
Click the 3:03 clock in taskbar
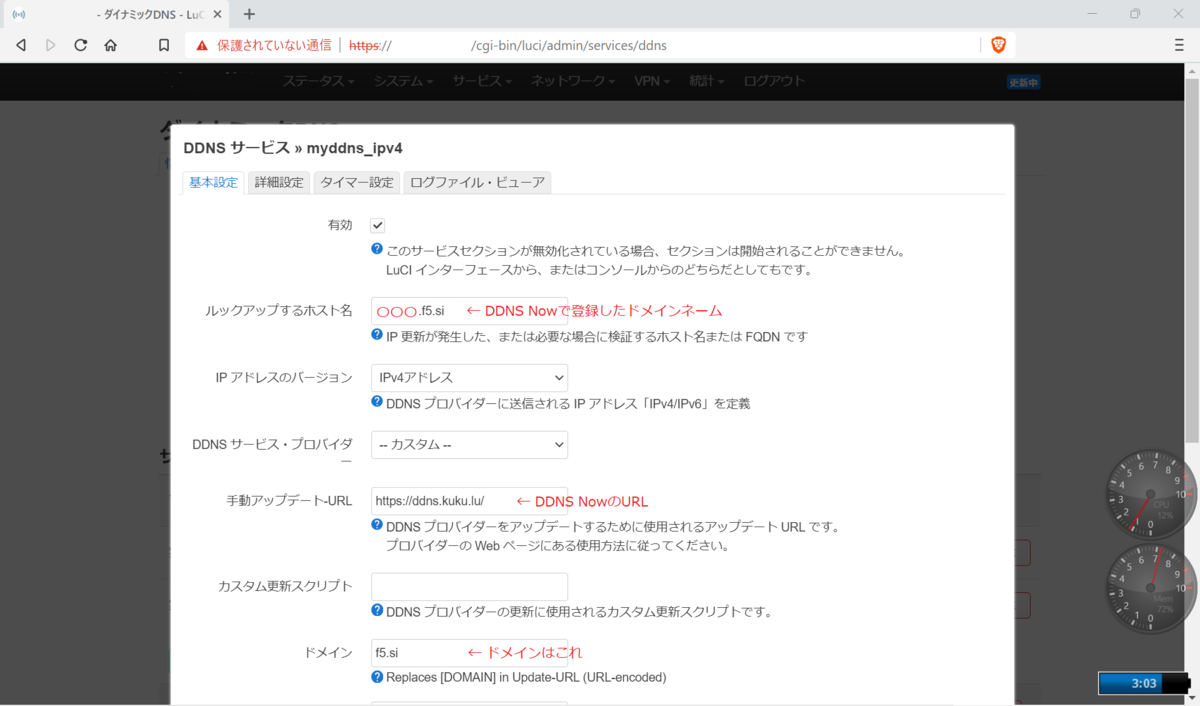tap(1144, 684)
